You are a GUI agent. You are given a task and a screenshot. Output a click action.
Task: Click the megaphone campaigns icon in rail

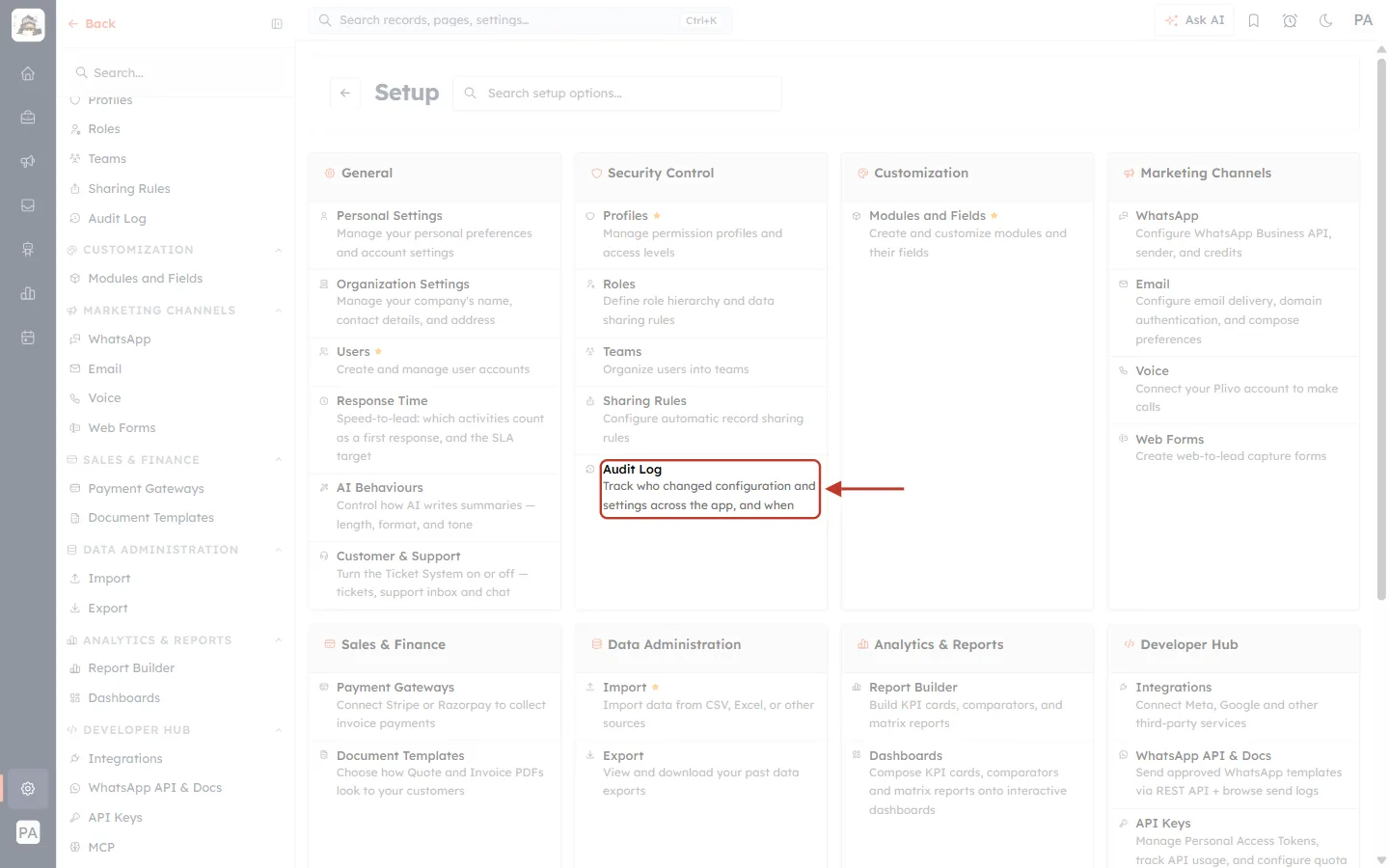click(x=28, y=161)
